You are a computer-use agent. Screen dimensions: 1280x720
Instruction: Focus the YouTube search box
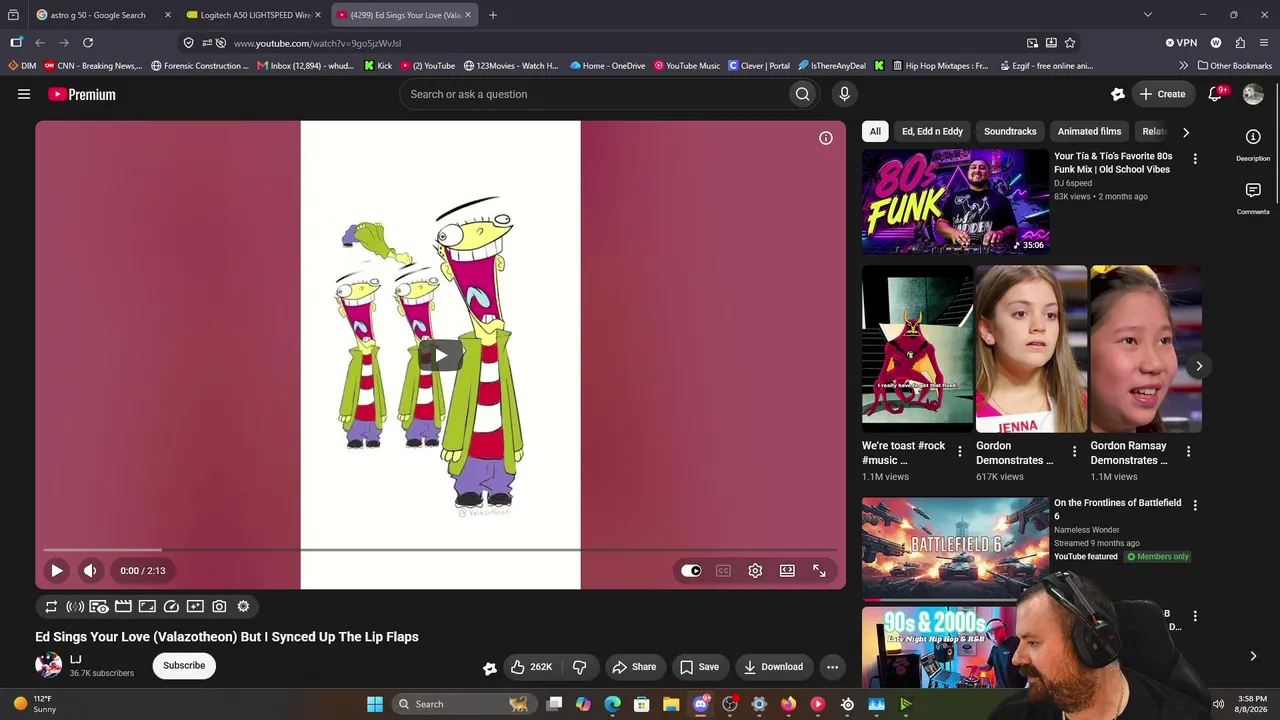coord(595,94)
